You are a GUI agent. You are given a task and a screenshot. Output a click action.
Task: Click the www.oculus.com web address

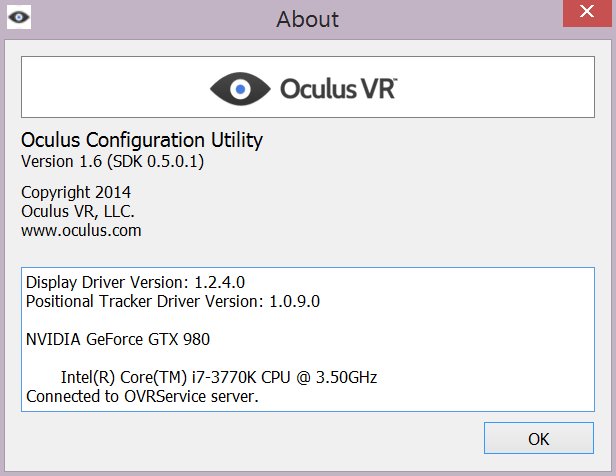pos(81,231)
